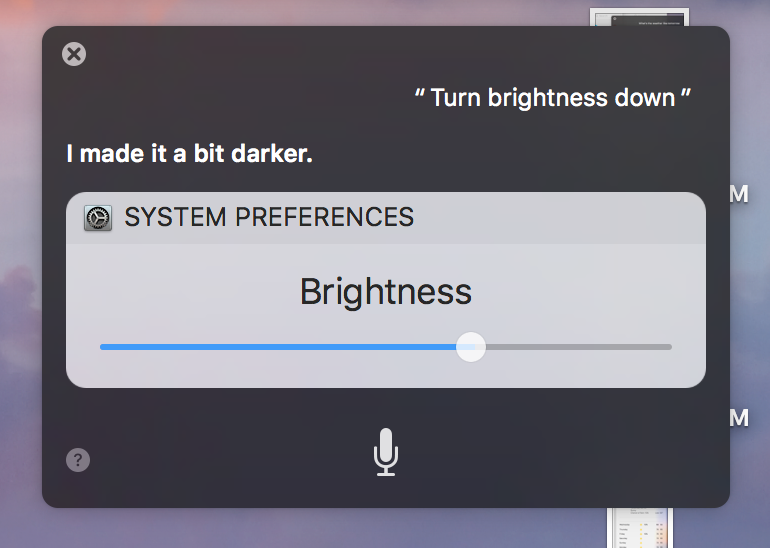The width and height of the screenshot is (770, 548).
Task: Click the System Preferences gear icon
Action: 98,218
